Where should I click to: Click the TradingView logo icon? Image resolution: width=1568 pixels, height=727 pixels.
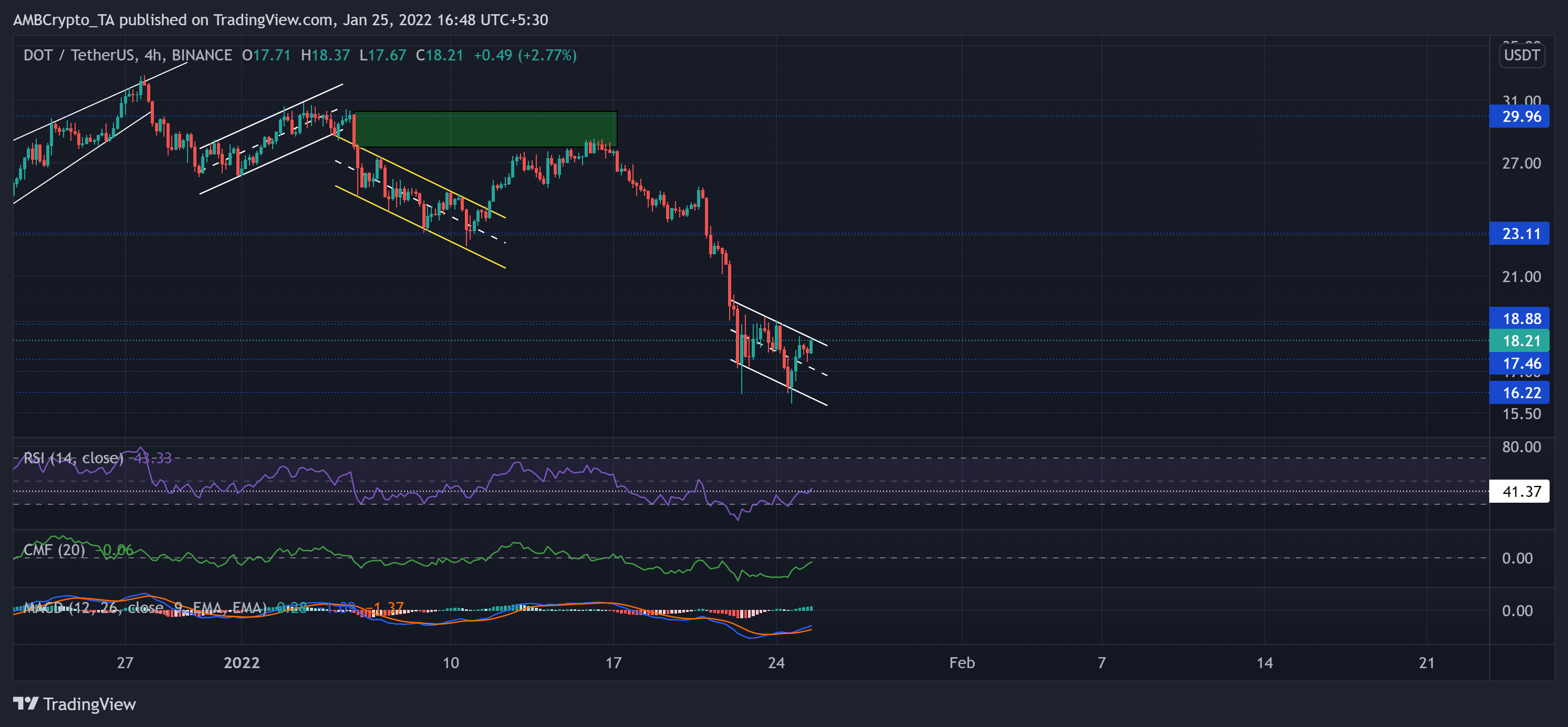[26, 704]
